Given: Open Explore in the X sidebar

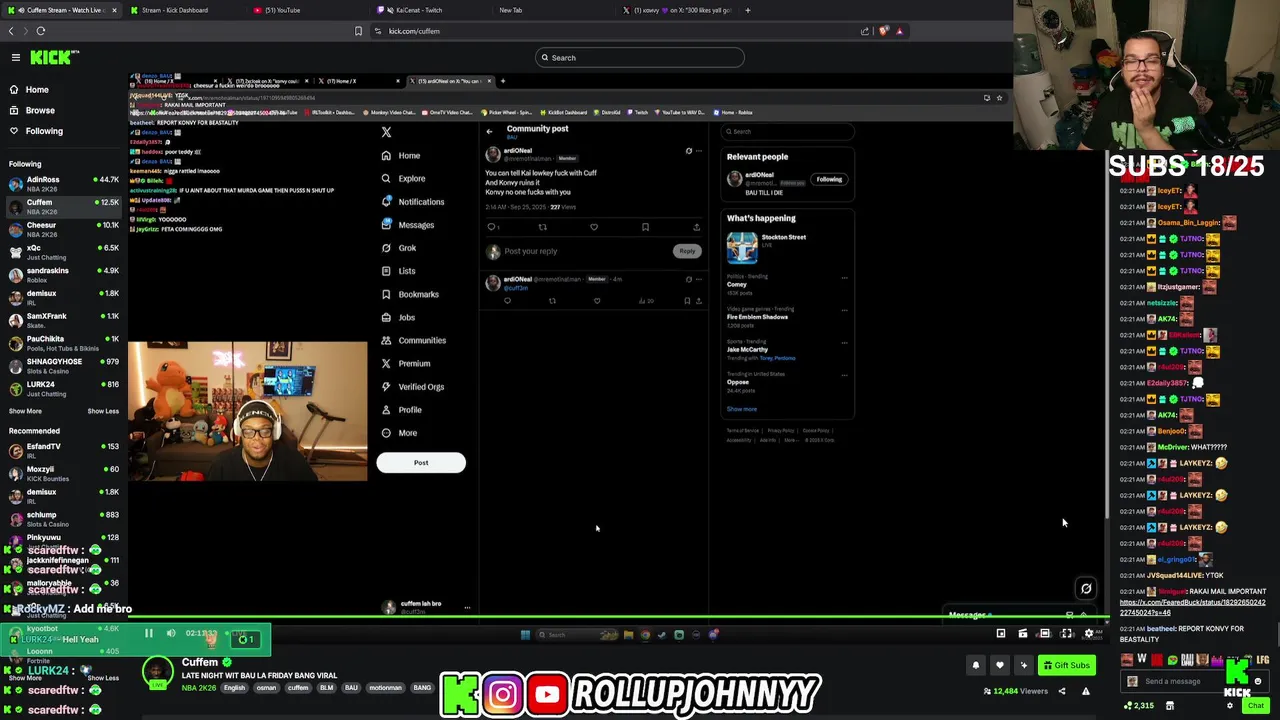Looking at the screenshot, I should [x=404, y=178].
